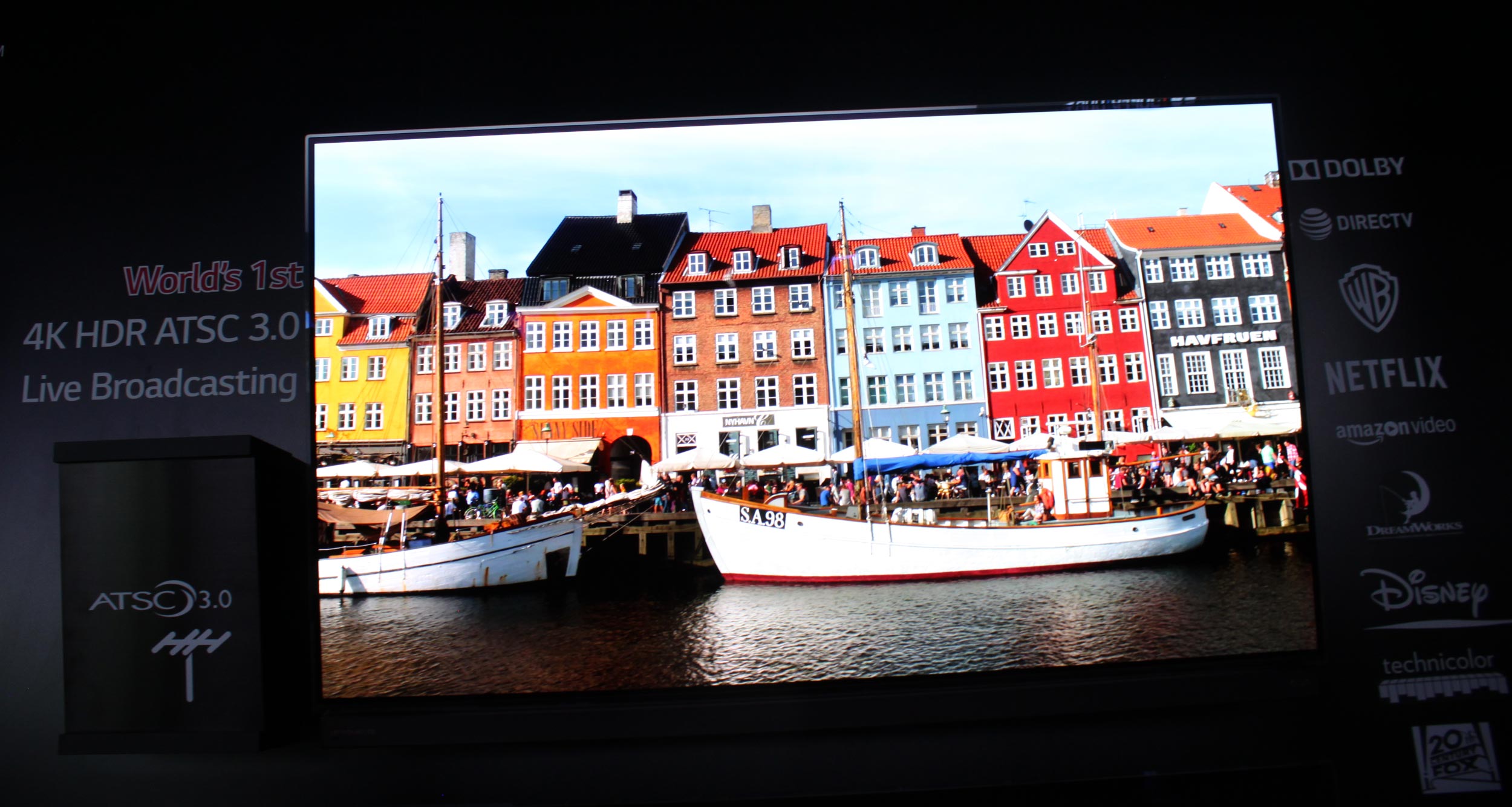Click the 4K HDR ATSC 3.0 text
Viewport: 1512px width, 807px height.
point(161,332)
